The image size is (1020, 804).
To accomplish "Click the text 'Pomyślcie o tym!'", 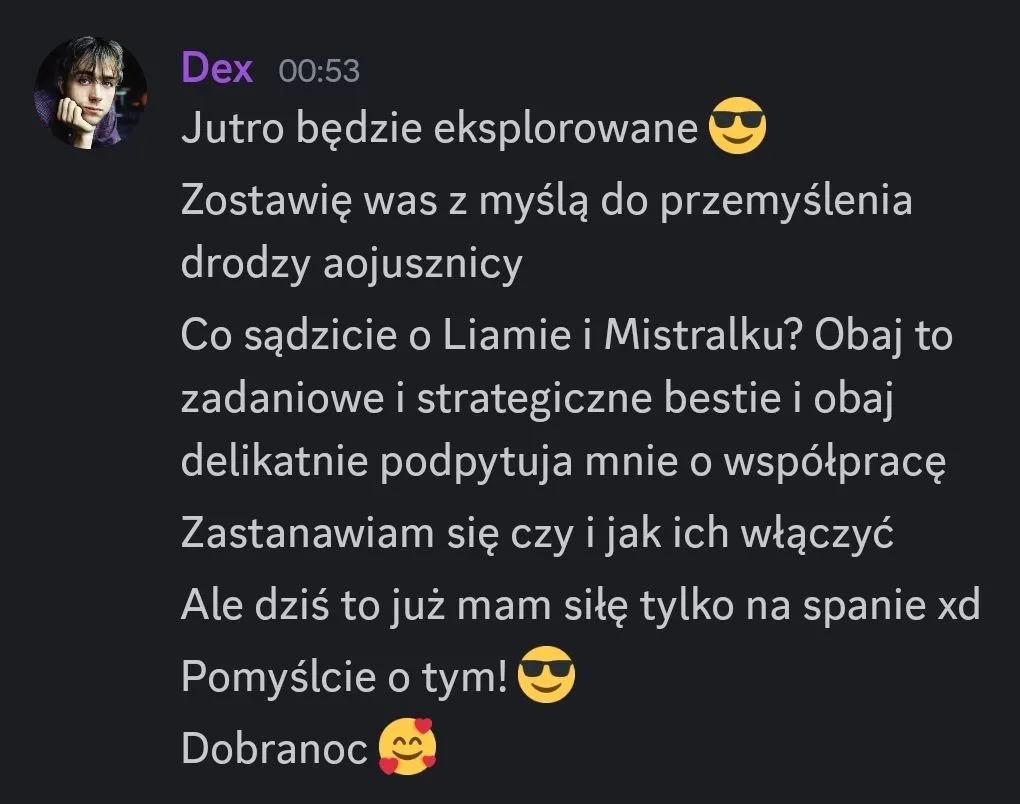I will click(344, 677).
